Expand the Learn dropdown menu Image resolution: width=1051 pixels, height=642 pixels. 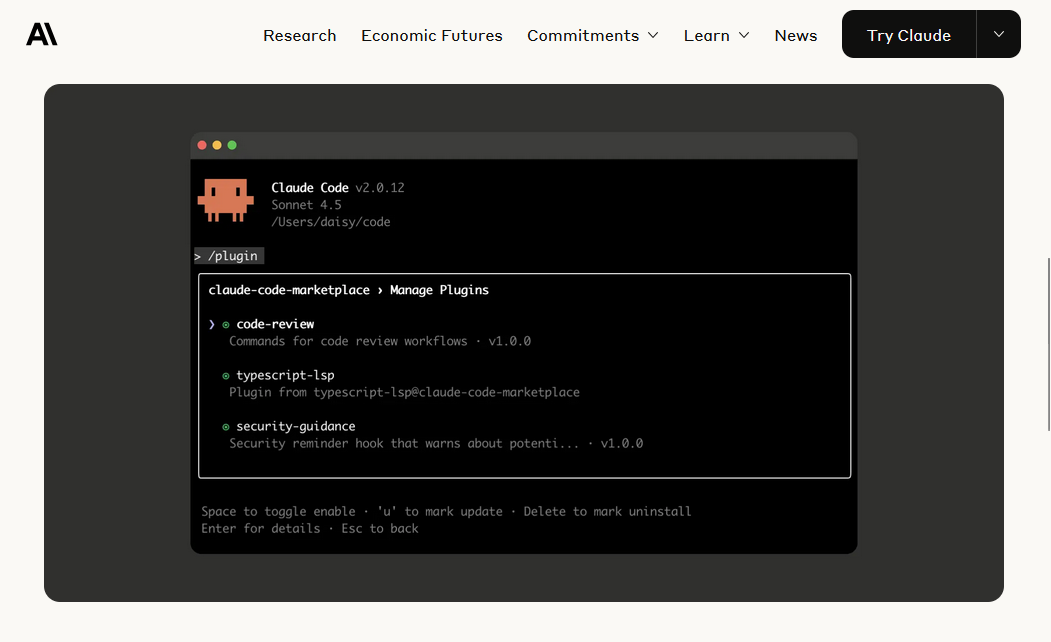coord(716,35)
